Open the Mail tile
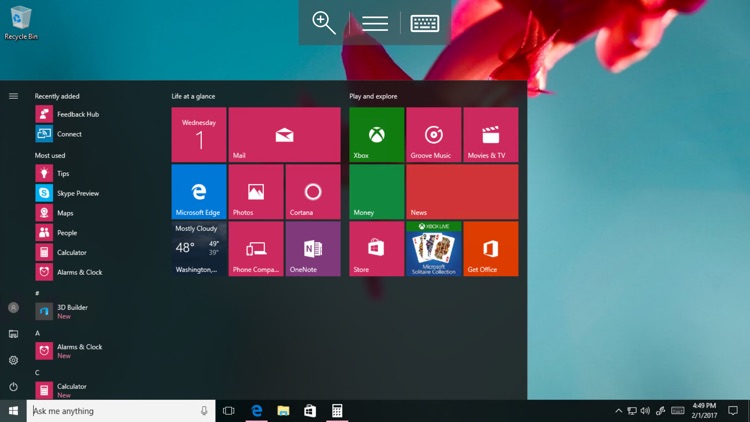The height and width of the screenshot is (422, 750). [285, 134]
